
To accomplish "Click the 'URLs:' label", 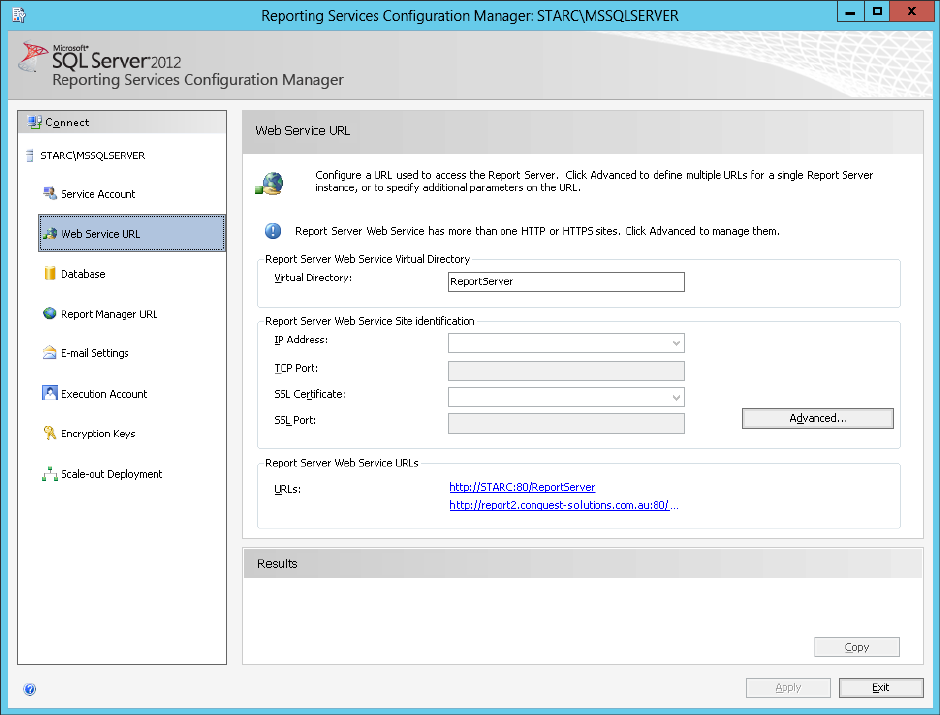I will click(288, 489).
